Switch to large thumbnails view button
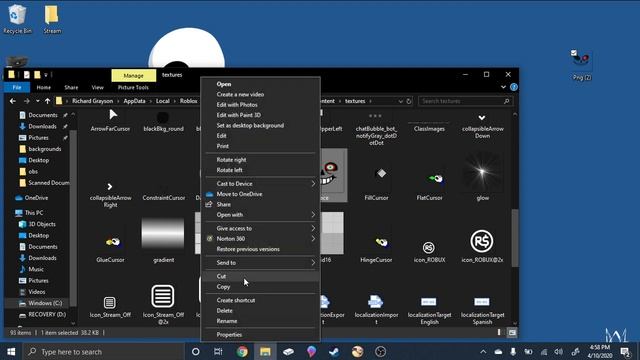Image resolution: width=640 pixels, height=360 pixels. click(512, 333)
